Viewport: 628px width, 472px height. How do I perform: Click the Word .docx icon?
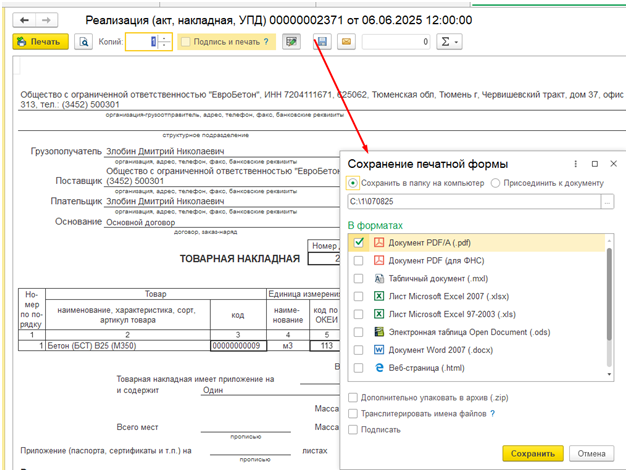point(378,350)
